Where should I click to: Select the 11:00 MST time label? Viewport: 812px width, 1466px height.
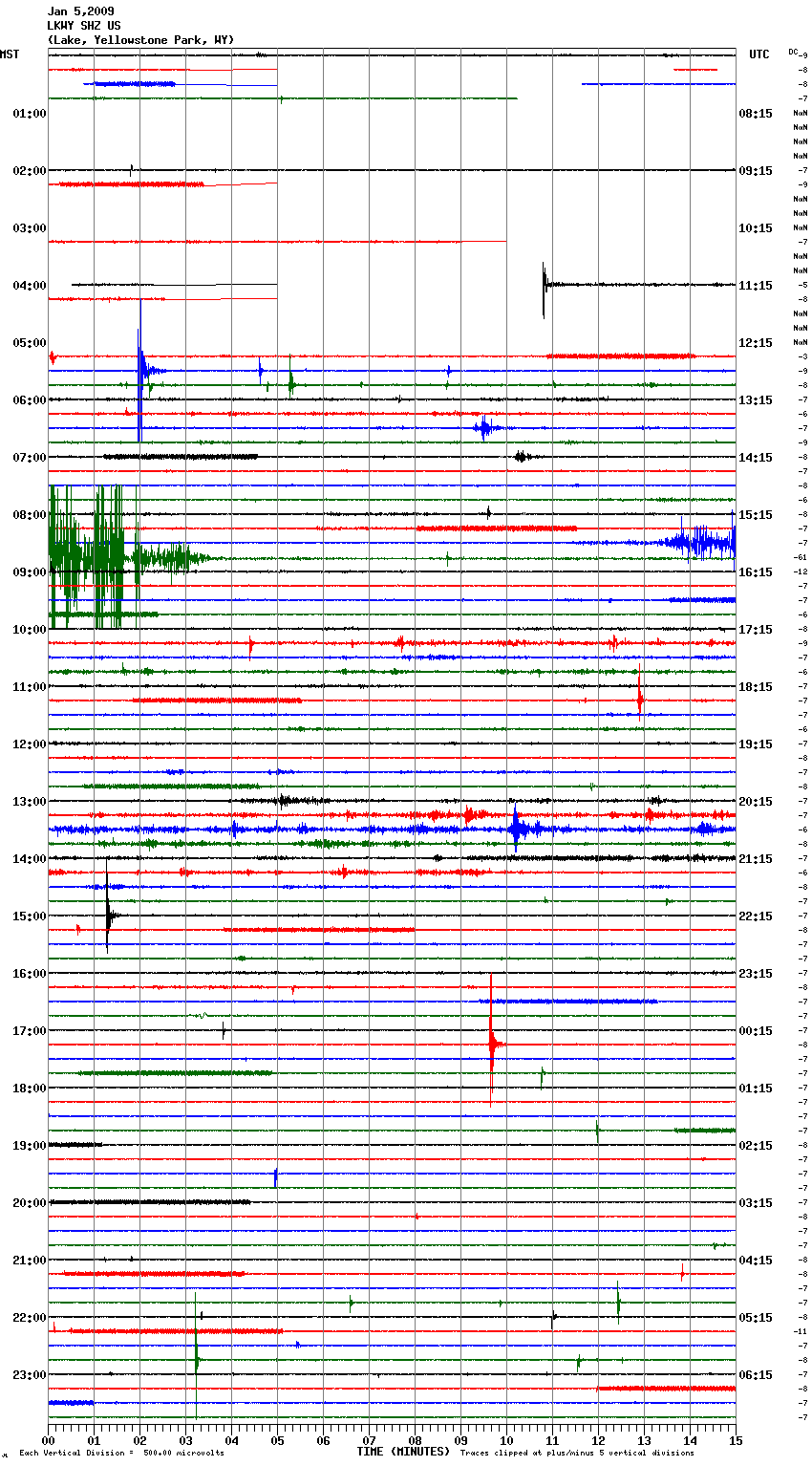pos(30,687)
